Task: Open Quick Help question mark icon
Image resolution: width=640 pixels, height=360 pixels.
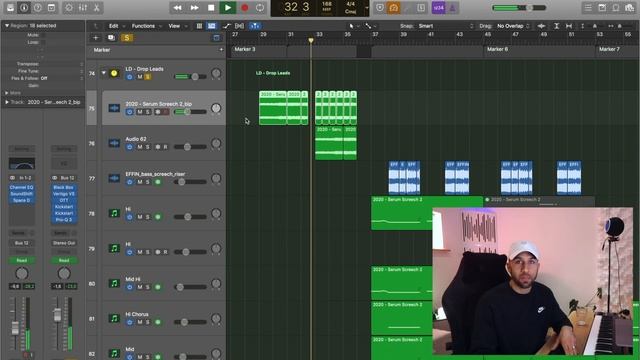Action: click(x=38, y=8)
